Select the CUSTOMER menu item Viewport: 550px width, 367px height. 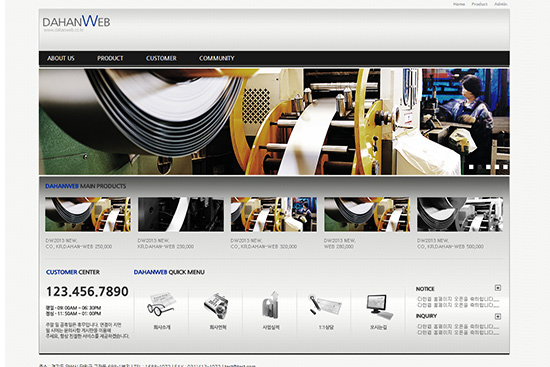[161, 58]
